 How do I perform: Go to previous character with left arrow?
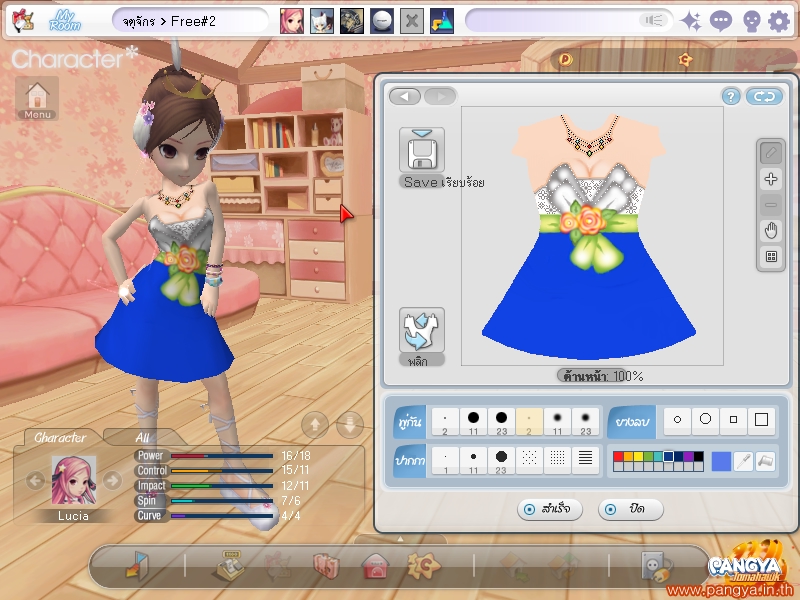[35, 481]
